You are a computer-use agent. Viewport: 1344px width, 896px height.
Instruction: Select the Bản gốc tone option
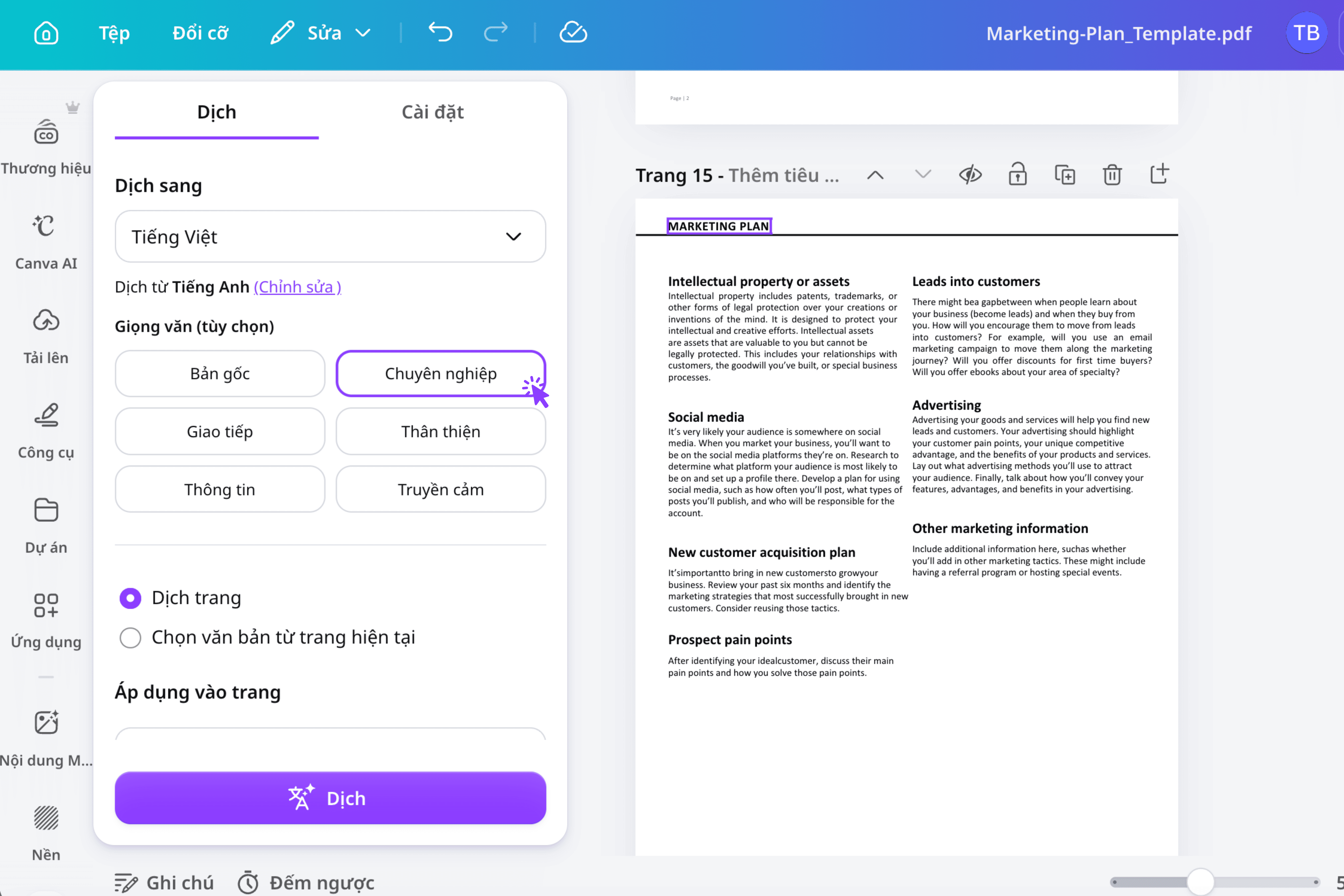(220, 374)
